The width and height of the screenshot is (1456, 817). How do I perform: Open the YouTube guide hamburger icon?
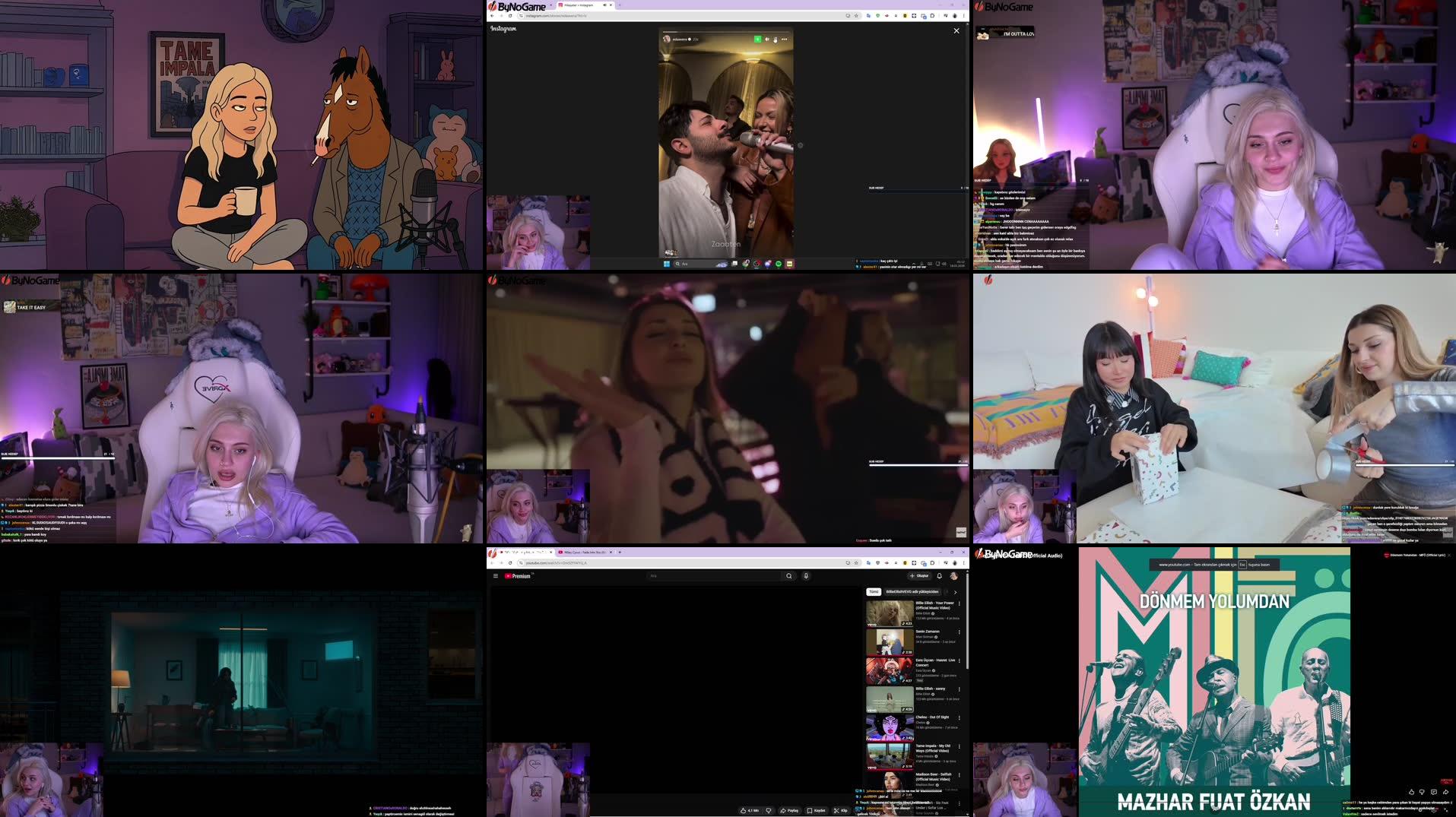click(x=496, y=576)
